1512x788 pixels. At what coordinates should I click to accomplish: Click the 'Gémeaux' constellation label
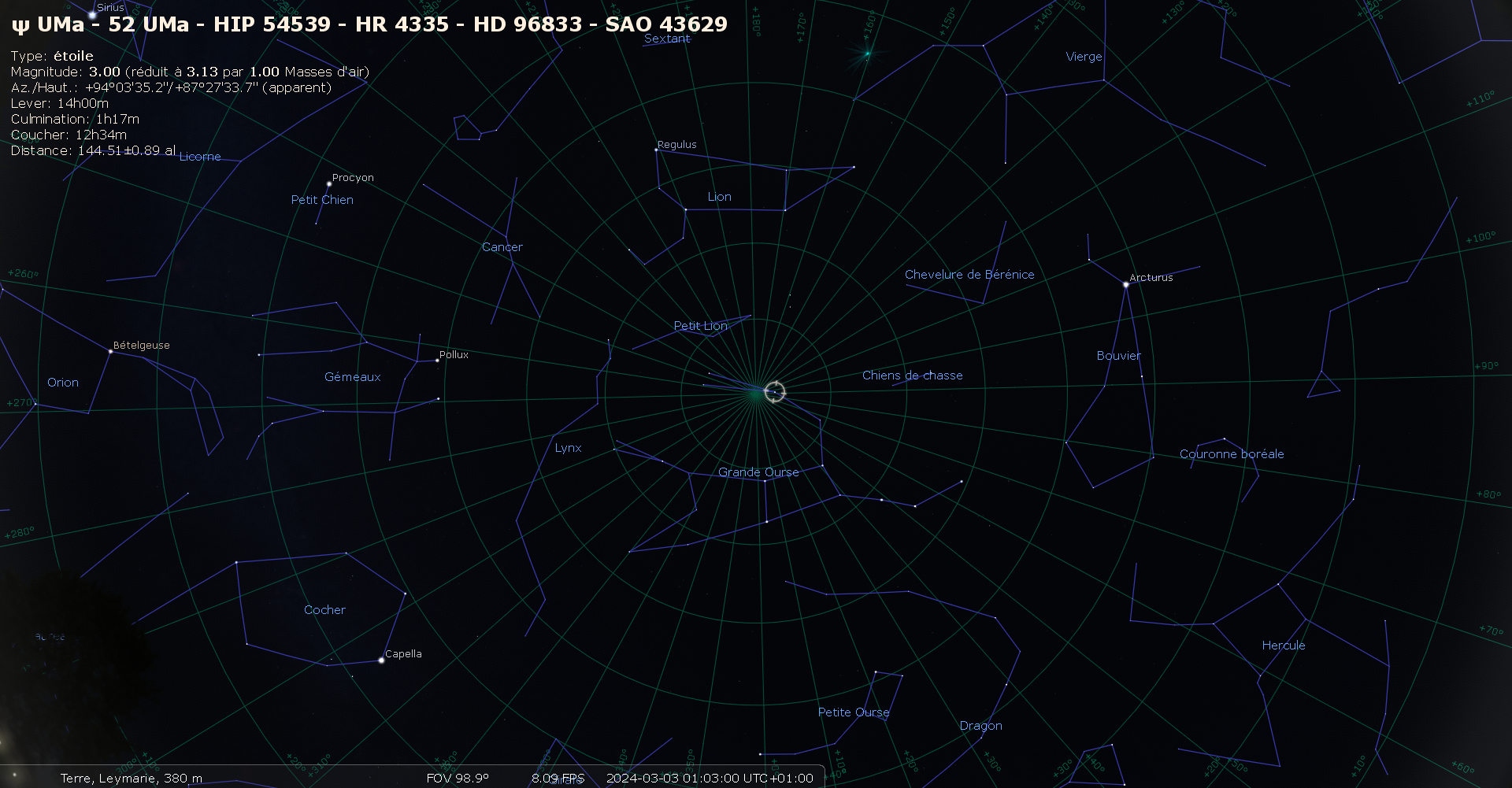(x=352, y=377)
